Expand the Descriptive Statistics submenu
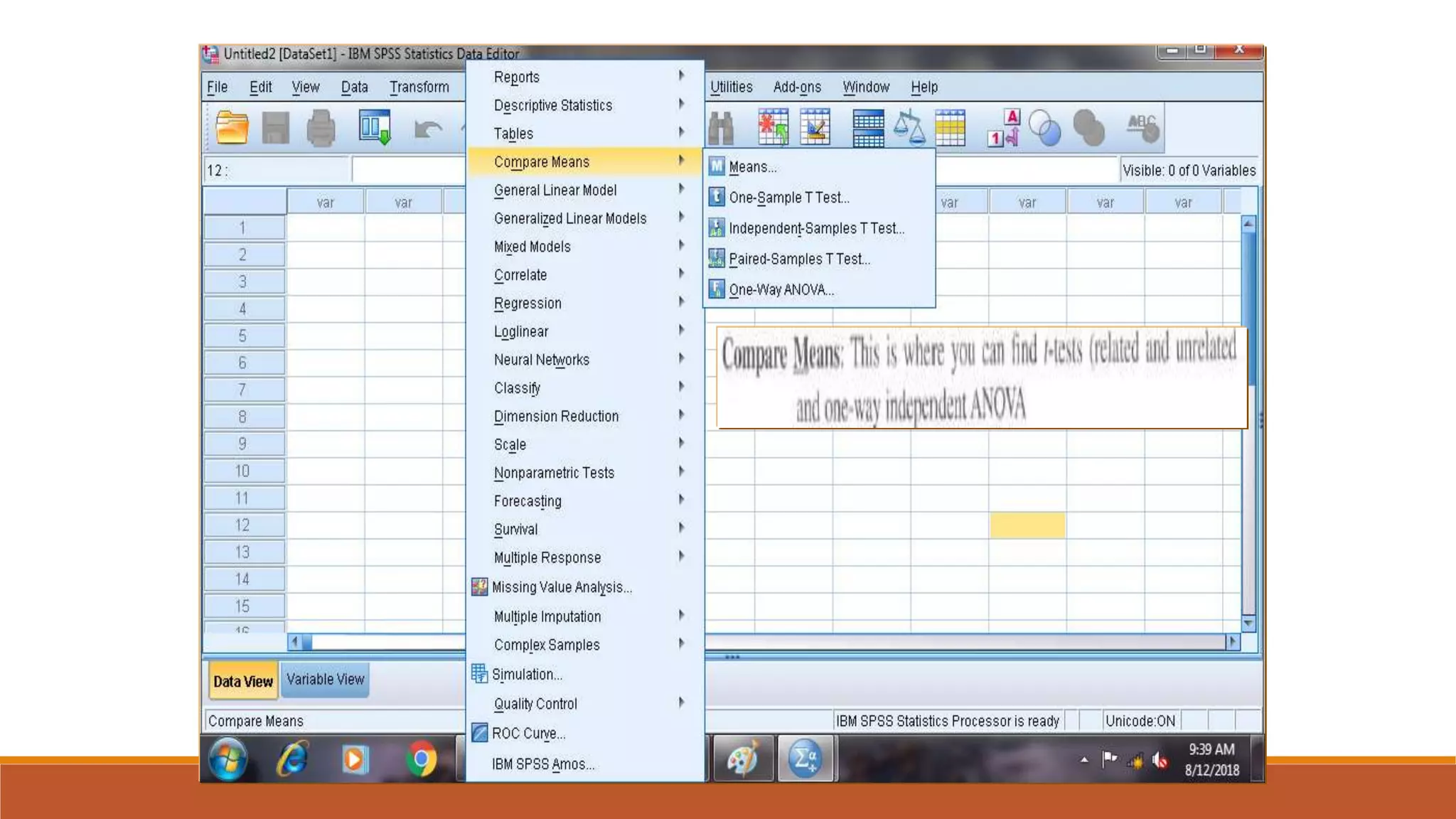1456x819 pixels. 553,105
